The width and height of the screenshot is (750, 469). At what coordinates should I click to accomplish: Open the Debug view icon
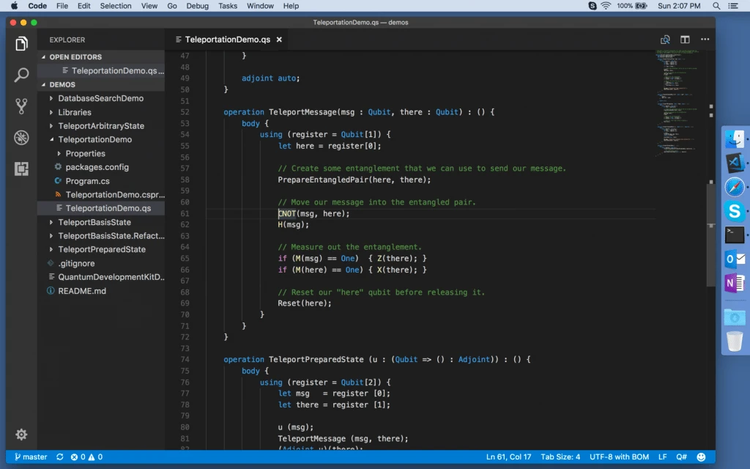[21, 137]
